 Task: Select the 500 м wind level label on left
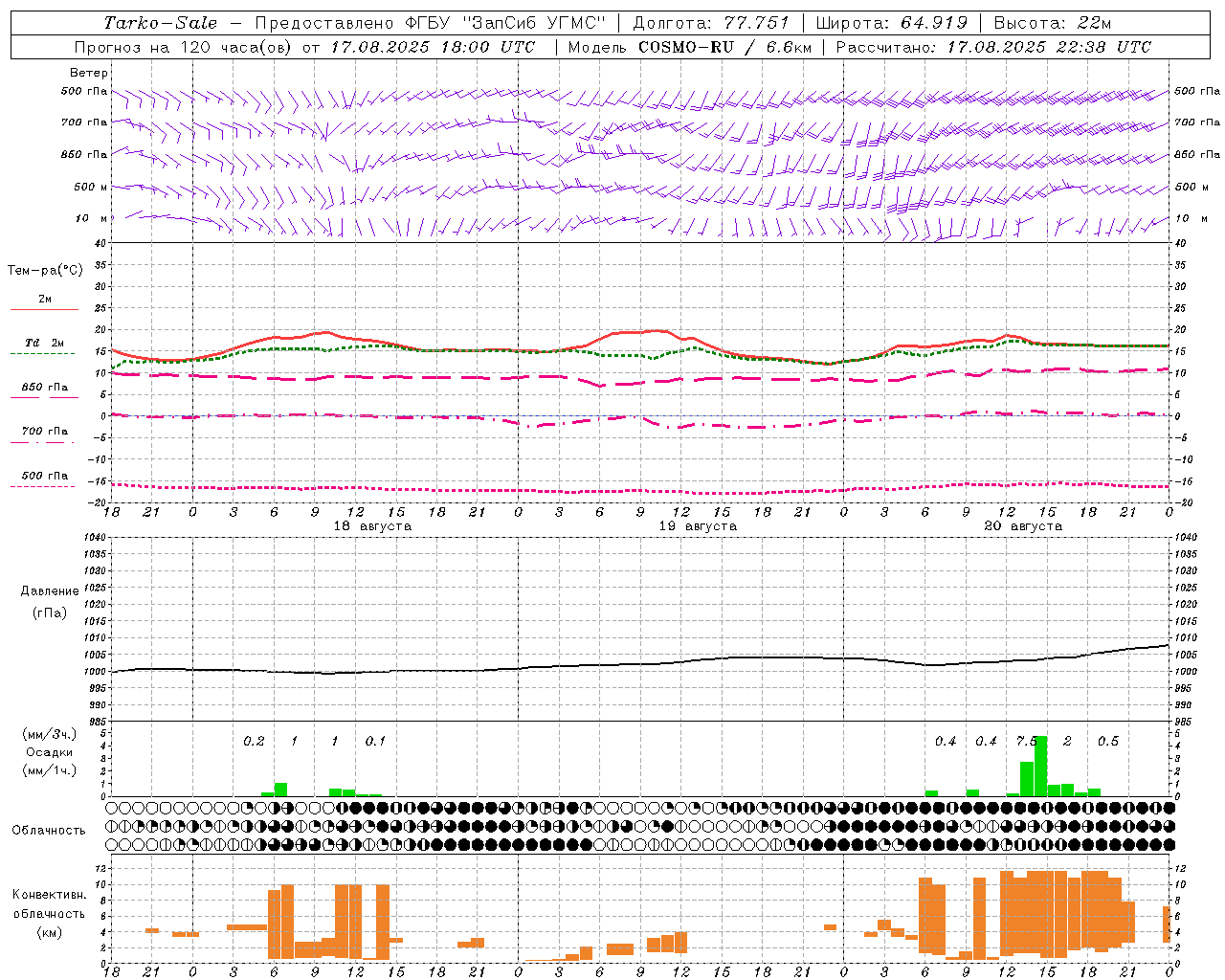[x=91, y=187]
